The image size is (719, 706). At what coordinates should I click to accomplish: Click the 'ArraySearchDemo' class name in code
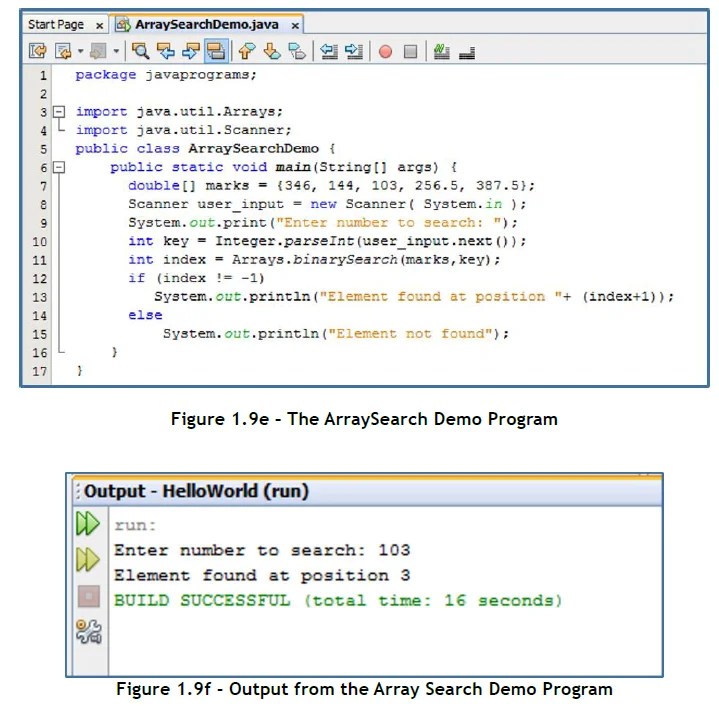[253, 149]
